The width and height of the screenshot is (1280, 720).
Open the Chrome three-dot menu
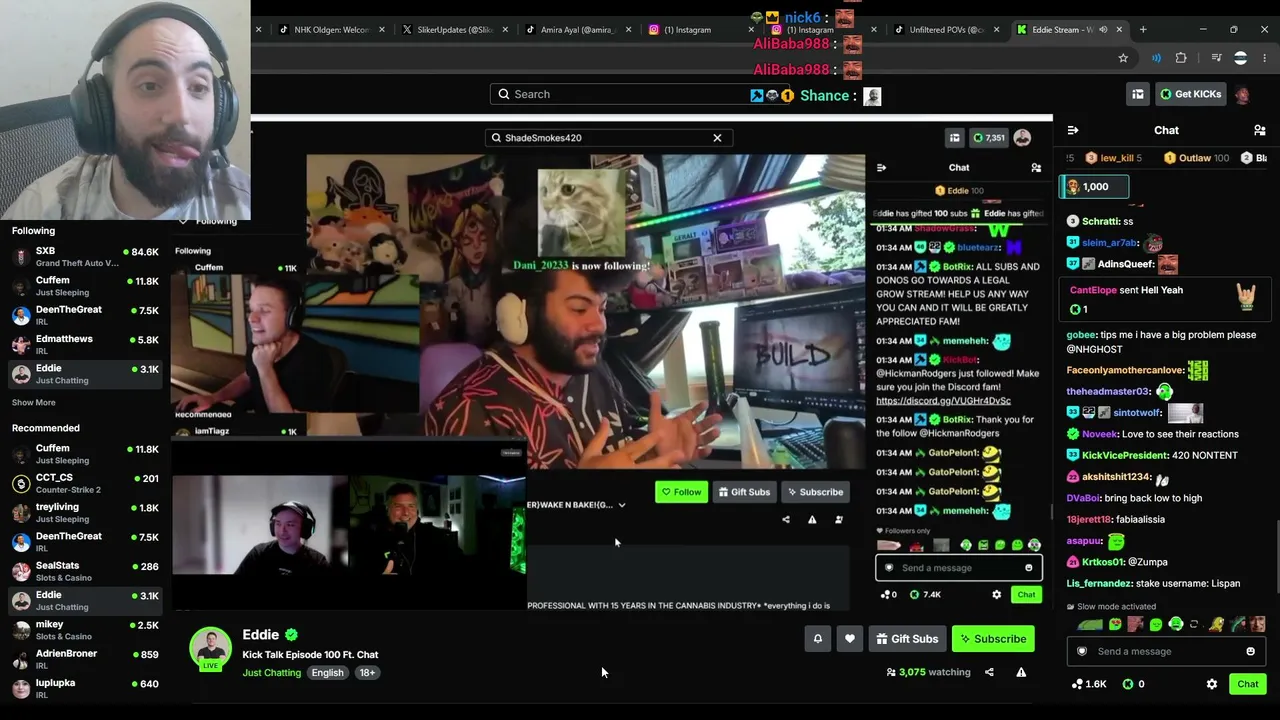1265,58
